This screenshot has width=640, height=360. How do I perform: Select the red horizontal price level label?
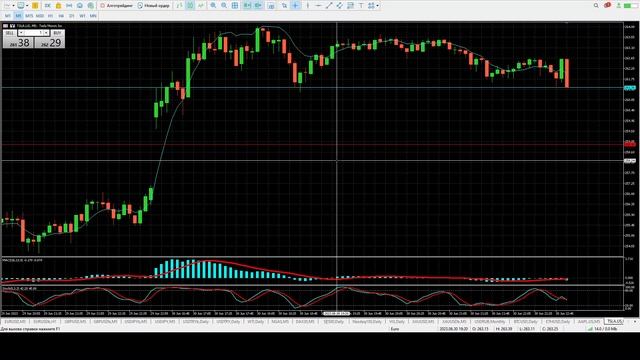point(630,144)
